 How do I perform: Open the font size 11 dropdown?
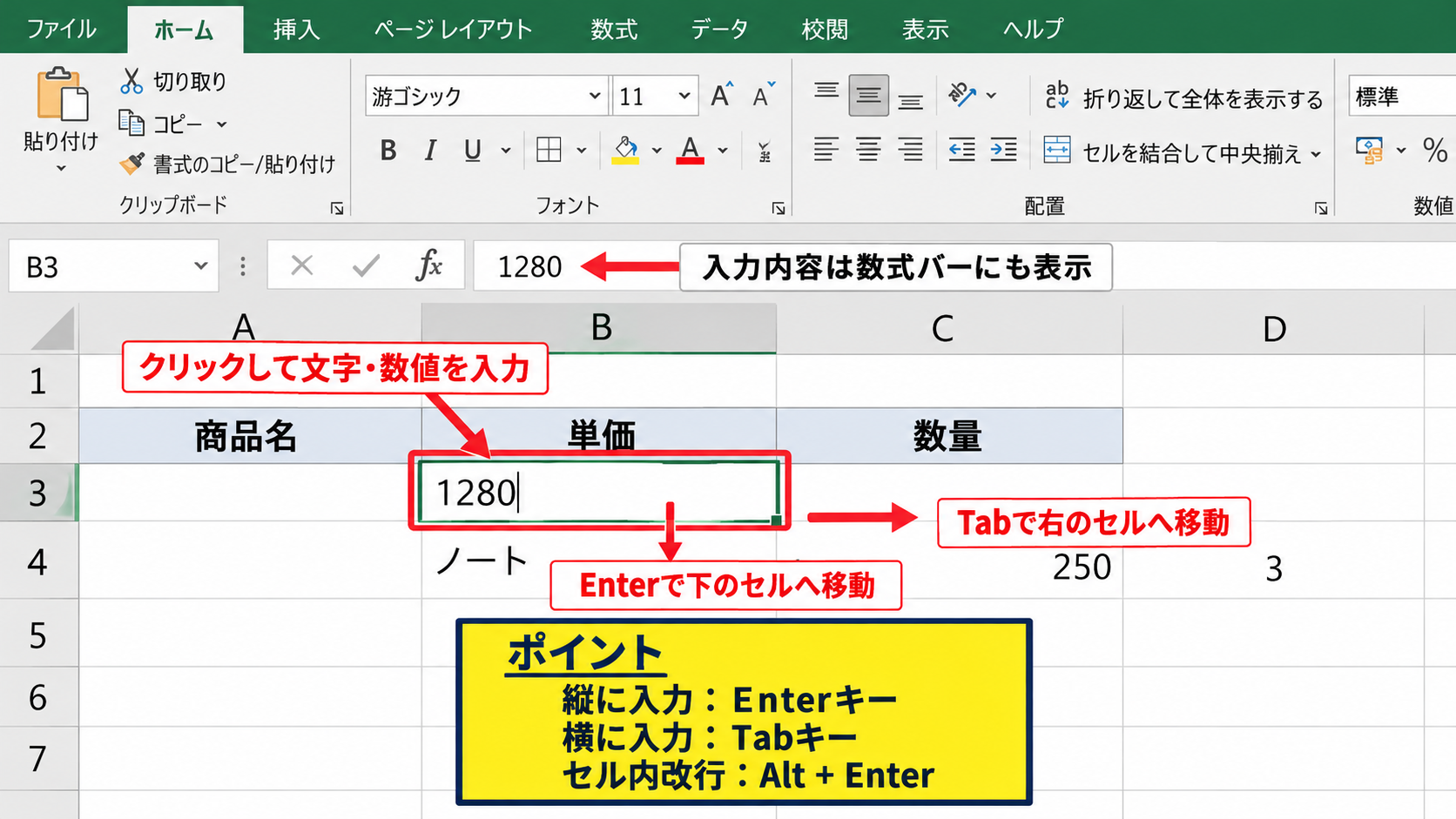[x=684, y=96]
